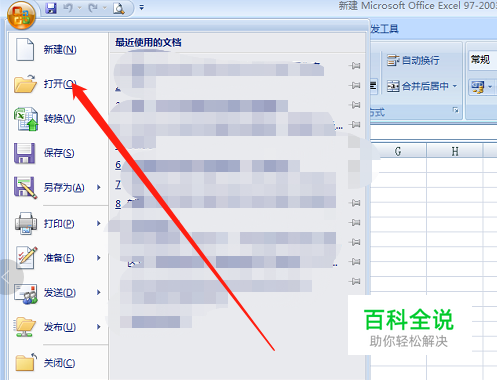The image size is (497, 380).
Task: Expand the 发送 submenu arrow
Action: 99,292
